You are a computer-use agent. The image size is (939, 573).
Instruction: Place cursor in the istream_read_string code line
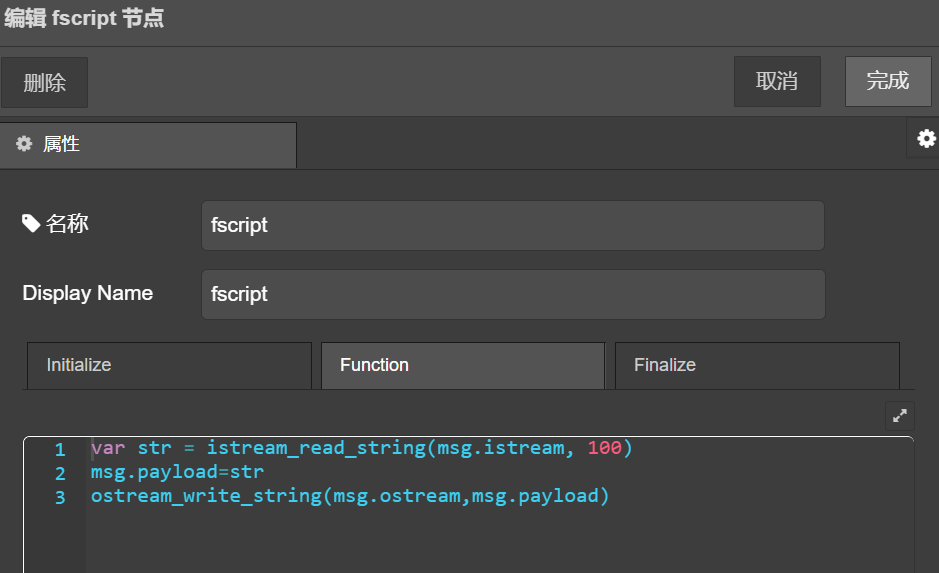362,448
